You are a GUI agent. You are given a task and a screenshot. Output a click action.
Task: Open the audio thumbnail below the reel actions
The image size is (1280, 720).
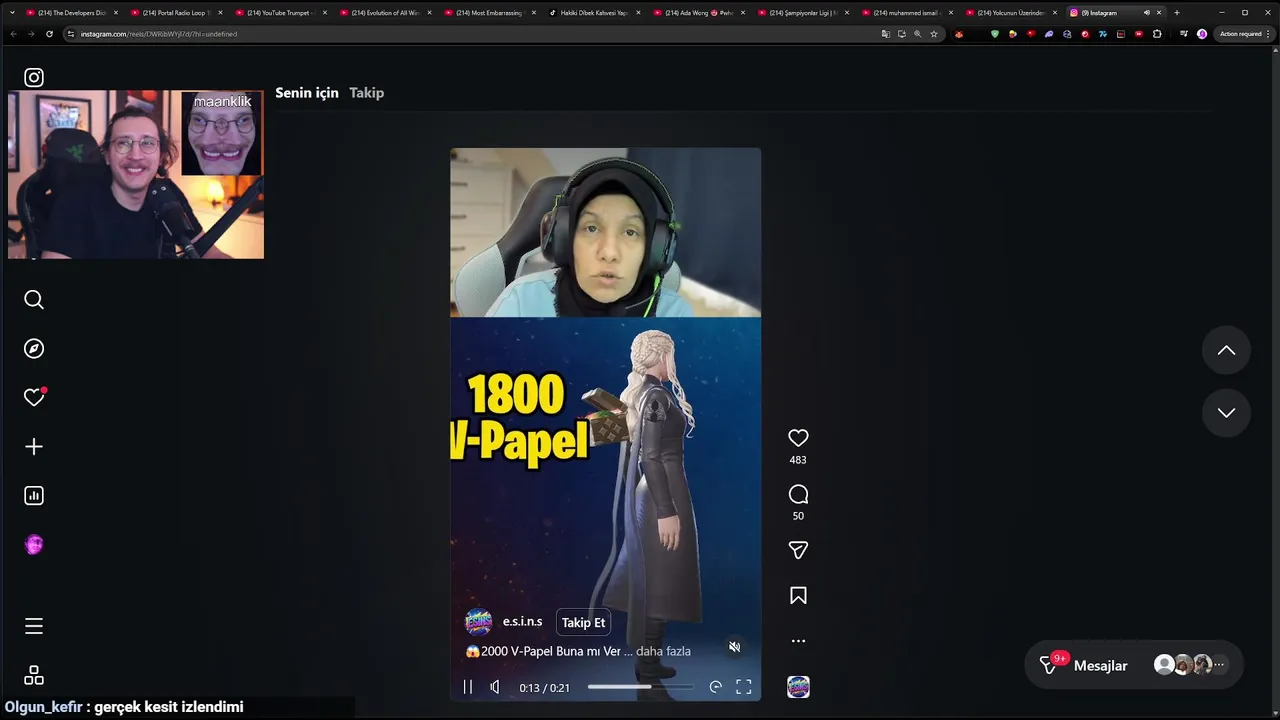pos(798,687)
